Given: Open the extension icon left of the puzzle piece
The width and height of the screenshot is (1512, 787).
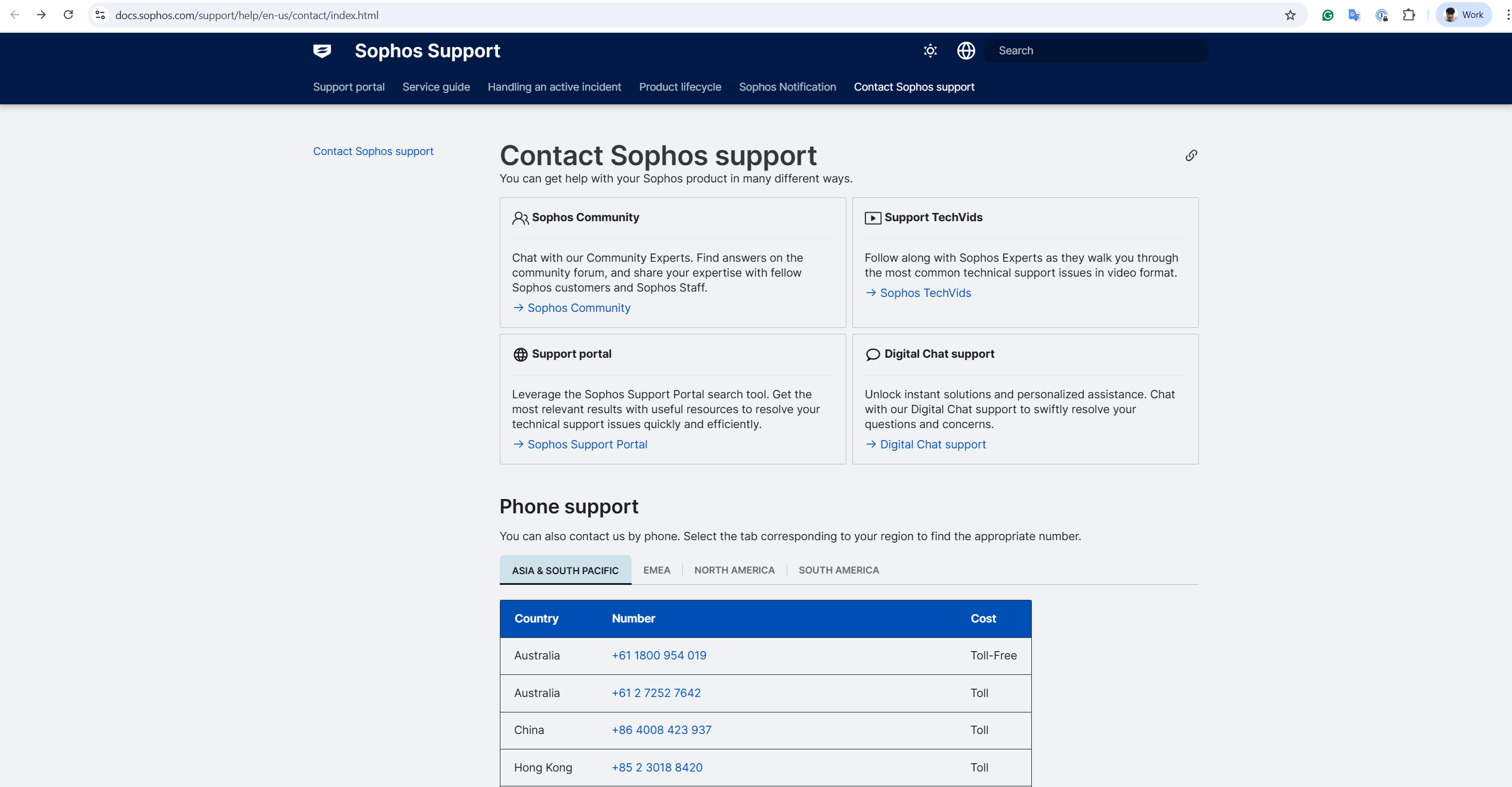Looking at the screenshot, I should 1381,15.
